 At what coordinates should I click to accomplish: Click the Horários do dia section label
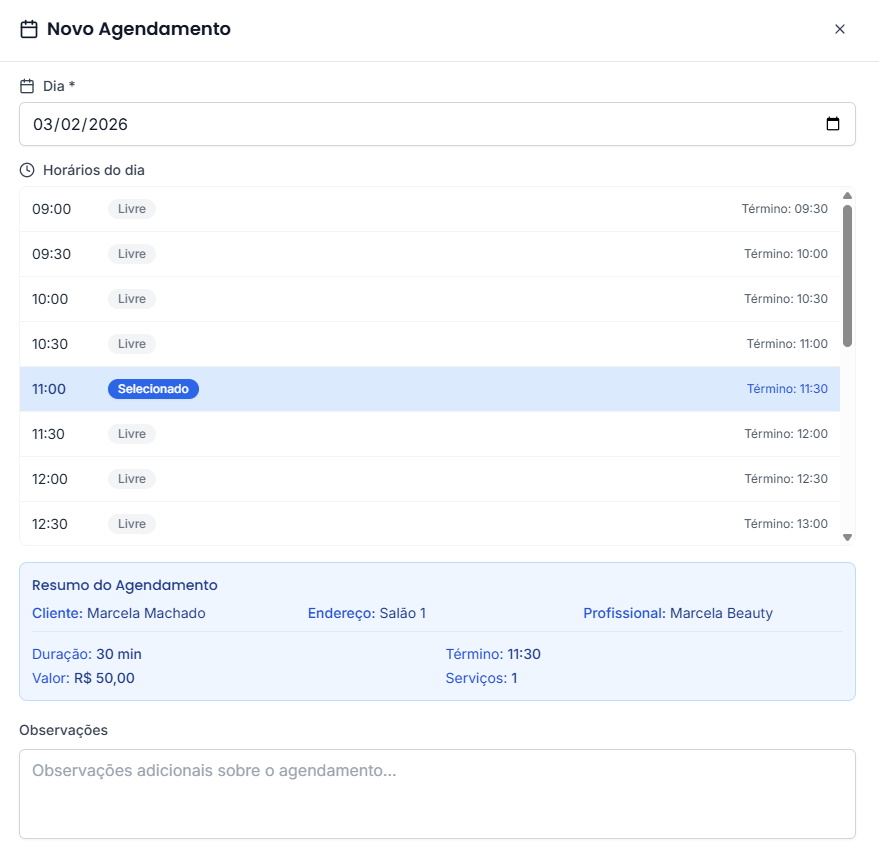95,170
